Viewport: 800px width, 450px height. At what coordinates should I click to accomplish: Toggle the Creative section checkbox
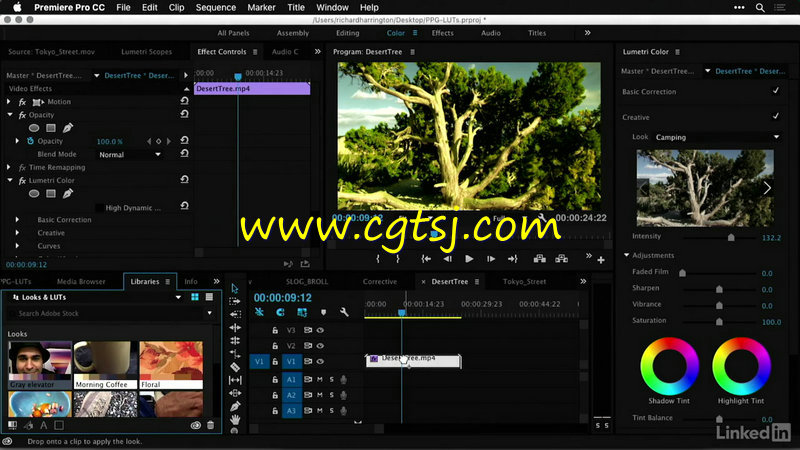(776, 116)
